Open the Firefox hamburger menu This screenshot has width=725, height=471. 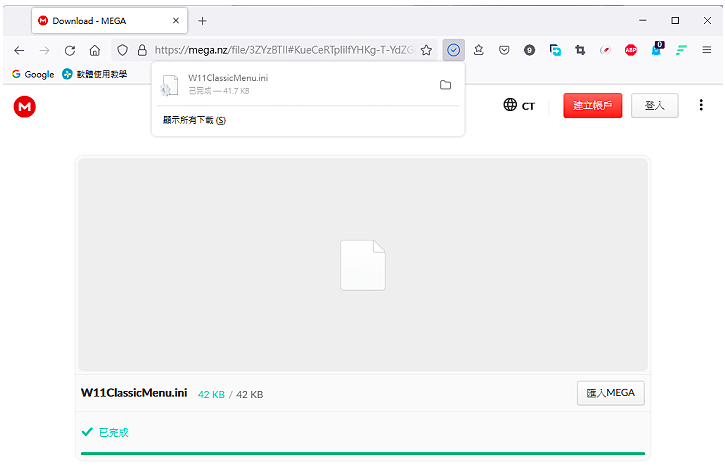click(707, 50)
